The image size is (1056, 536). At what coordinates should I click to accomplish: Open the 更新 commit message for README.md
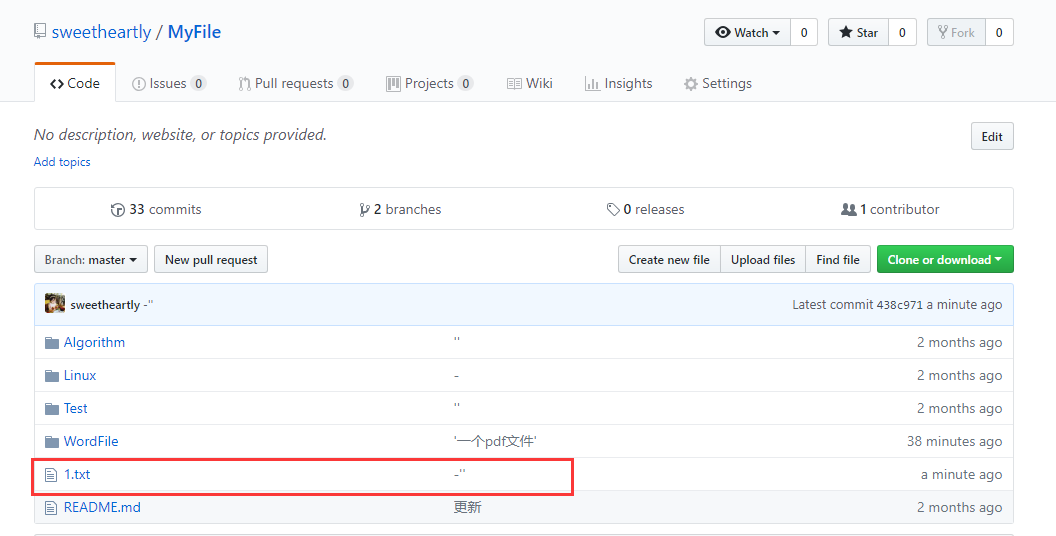[467, 507]
